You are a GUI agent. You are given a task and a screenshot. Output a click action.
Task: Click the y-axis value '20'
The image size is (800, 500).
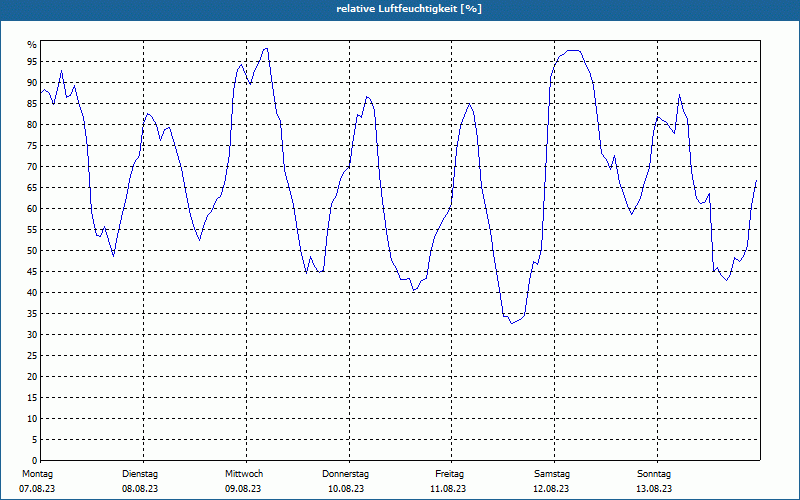tap(32, 377)
